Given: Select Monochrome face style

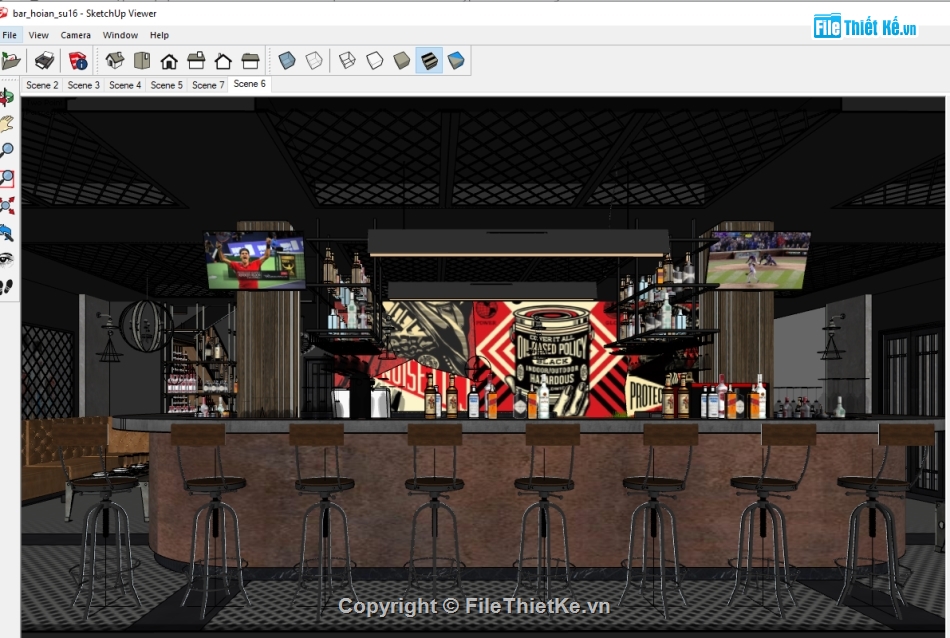Looking at the screenshot, I should point(456,61).
